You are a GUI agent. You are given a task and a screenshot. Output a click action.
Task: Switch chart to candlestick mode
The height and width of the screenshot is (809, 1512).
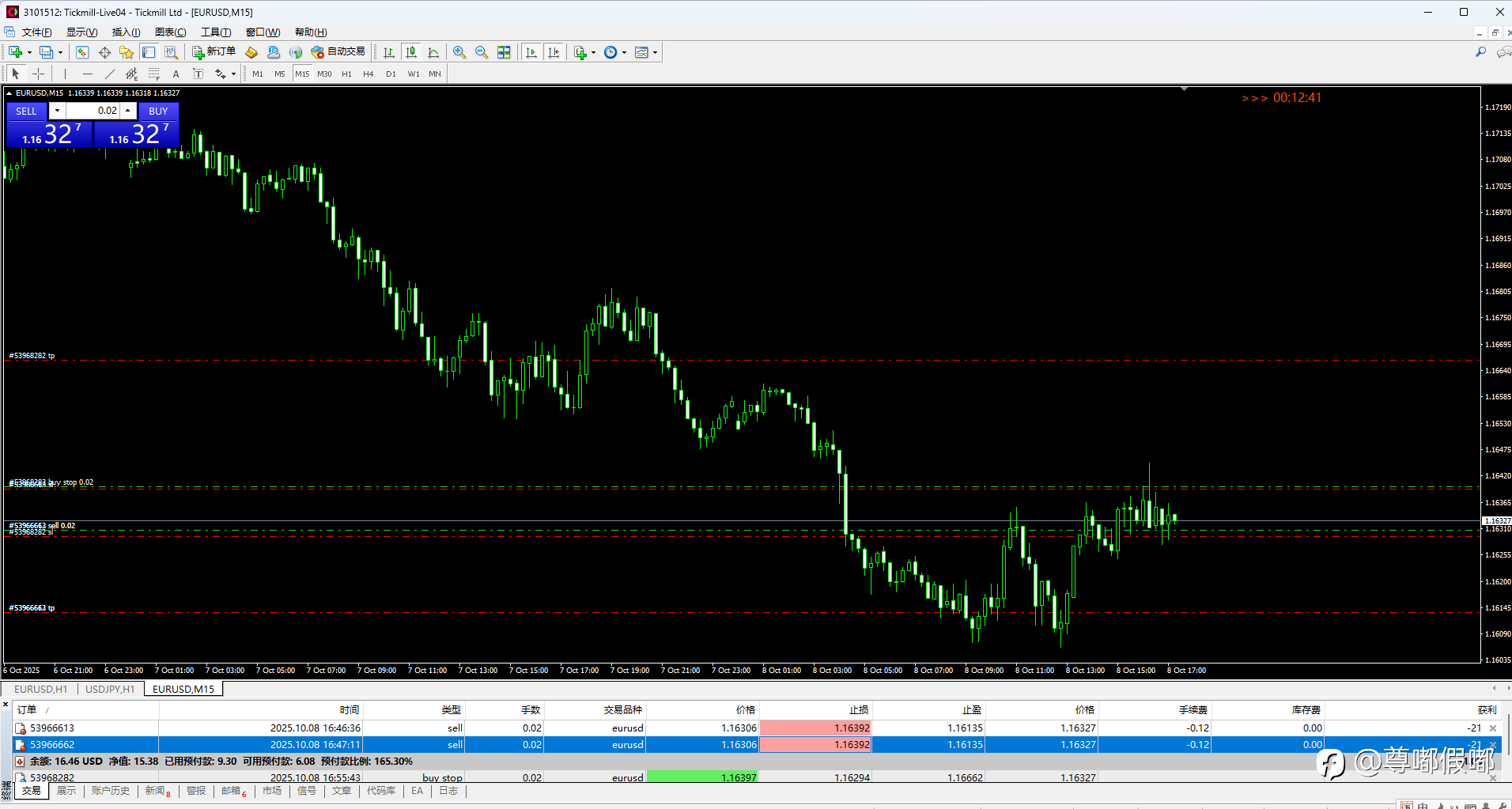click(x=410, y=52)
